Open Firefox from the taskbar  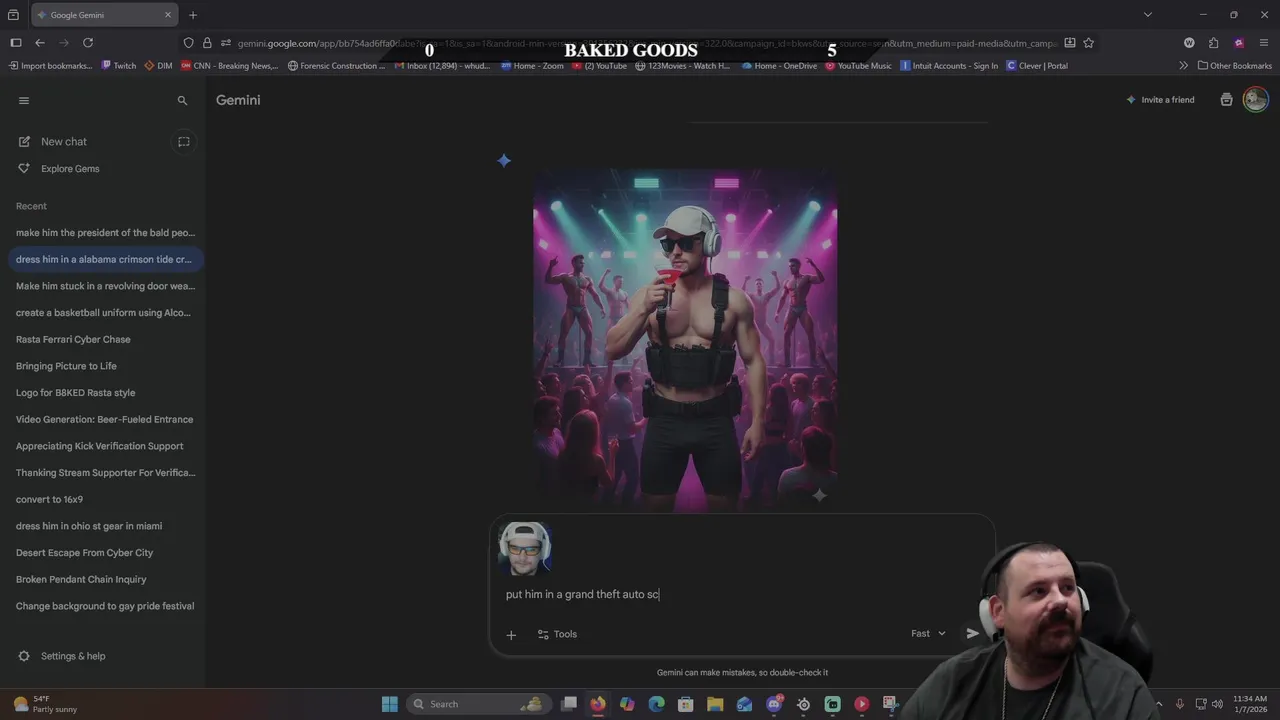tap(597, 704)
